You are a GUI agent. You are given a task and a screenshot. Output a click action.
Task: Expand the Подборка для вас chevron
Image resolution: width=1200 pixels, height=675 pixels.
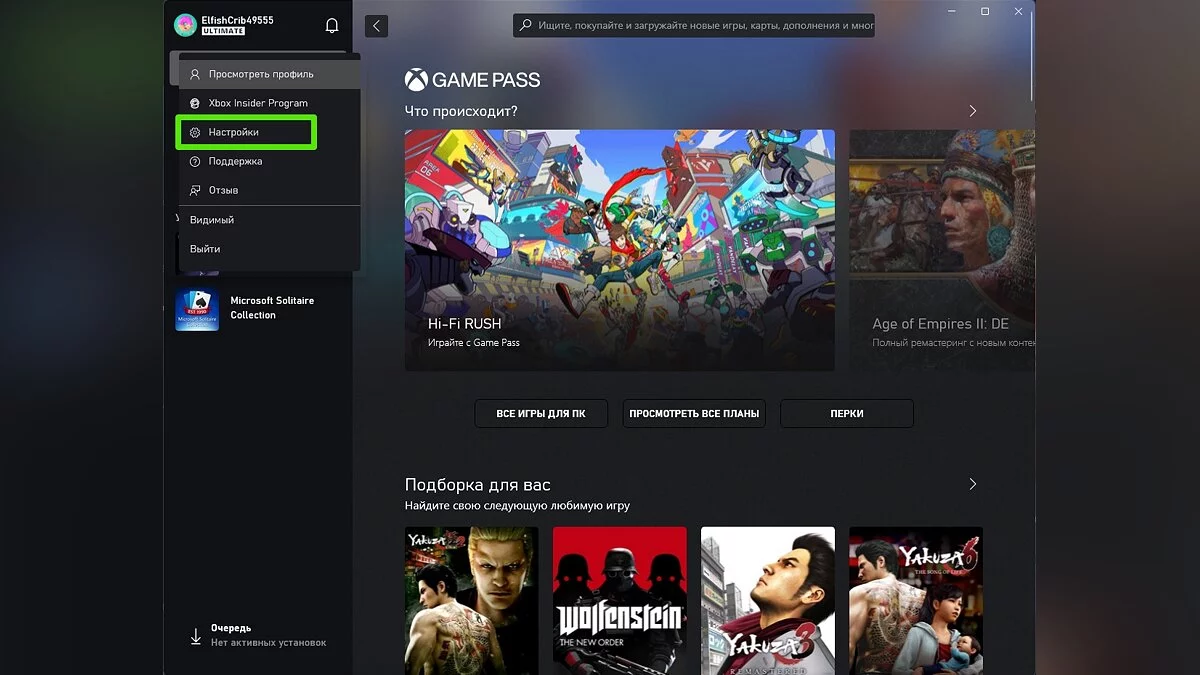[x=972, y=484]
